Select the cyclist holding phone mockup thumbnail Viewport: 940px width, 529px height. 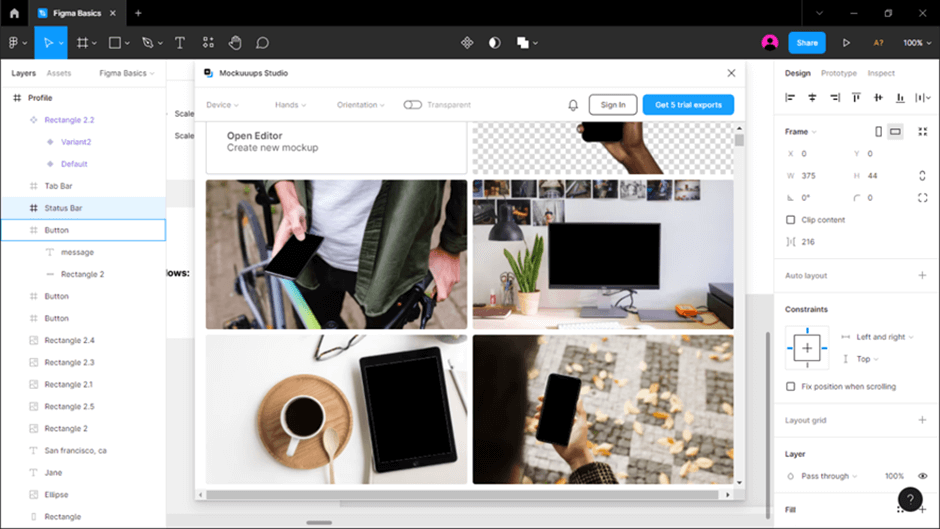(336, 254)
